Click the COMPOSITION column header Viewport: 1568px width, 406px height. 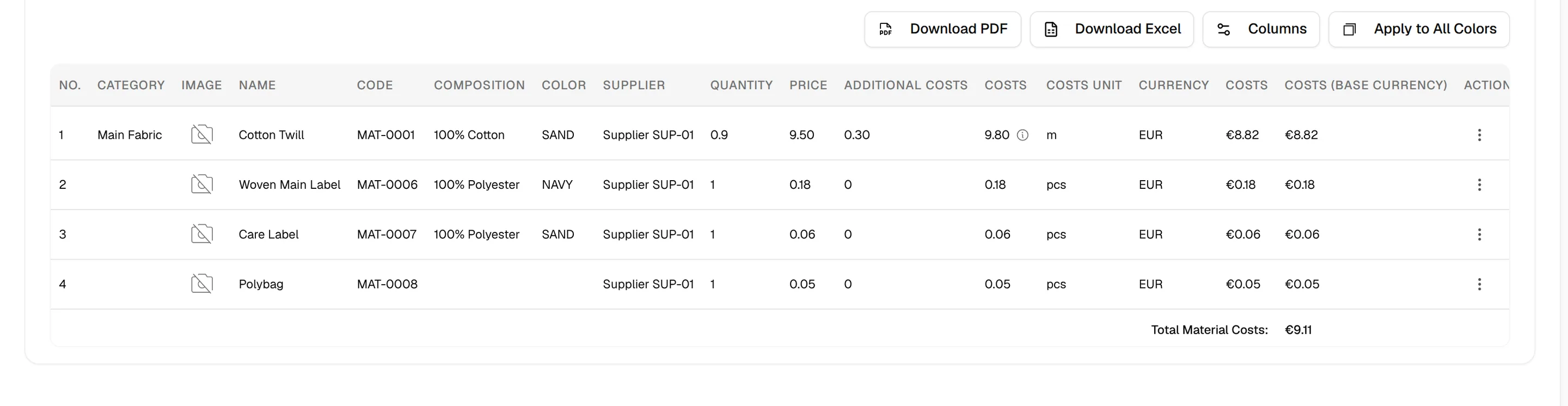(479, 85)
